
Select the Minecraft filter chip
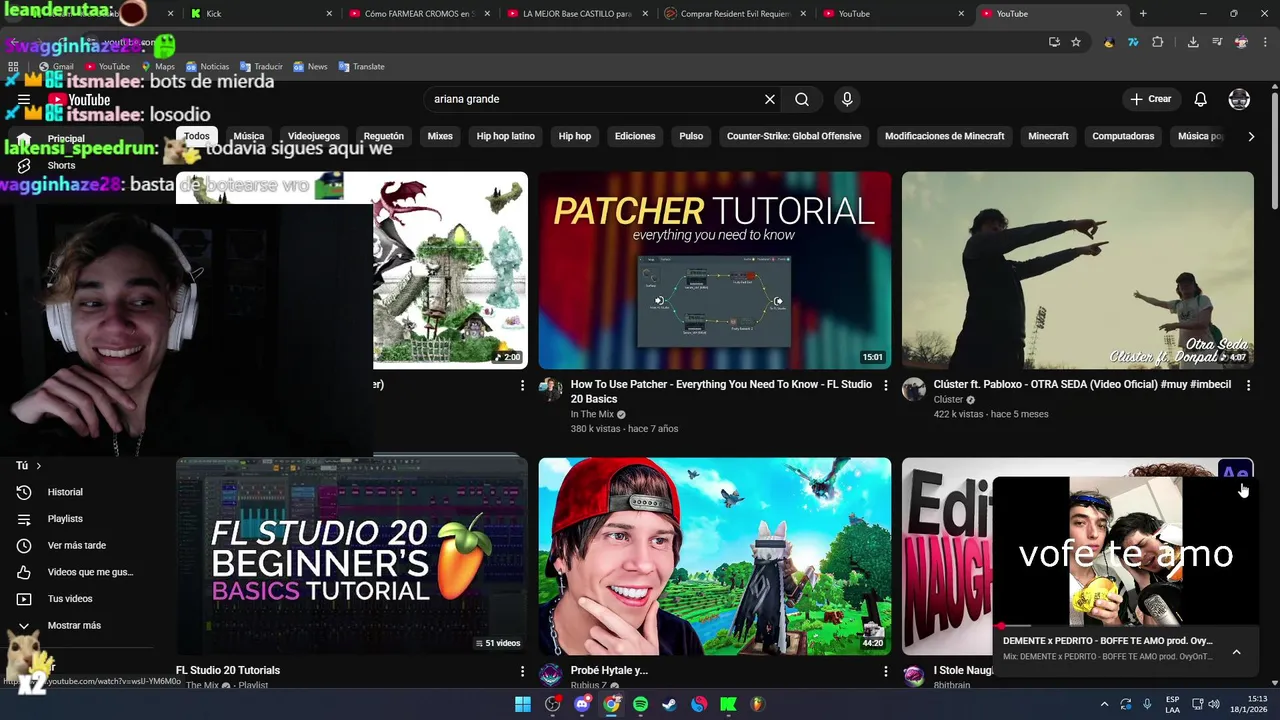click(x=1048, y=136)
